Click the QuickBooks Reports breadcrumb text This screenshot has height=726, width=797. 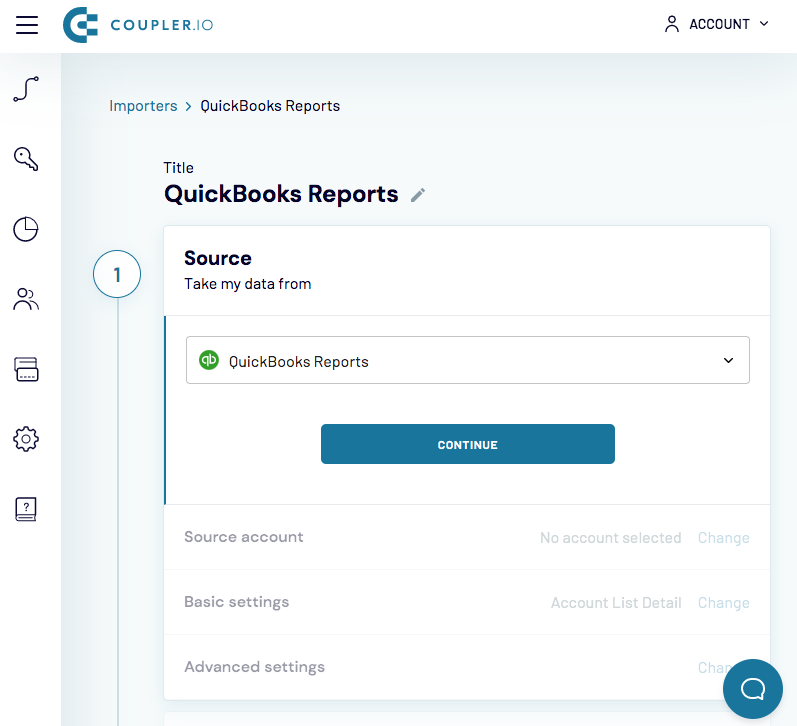(x=270, y=106)
